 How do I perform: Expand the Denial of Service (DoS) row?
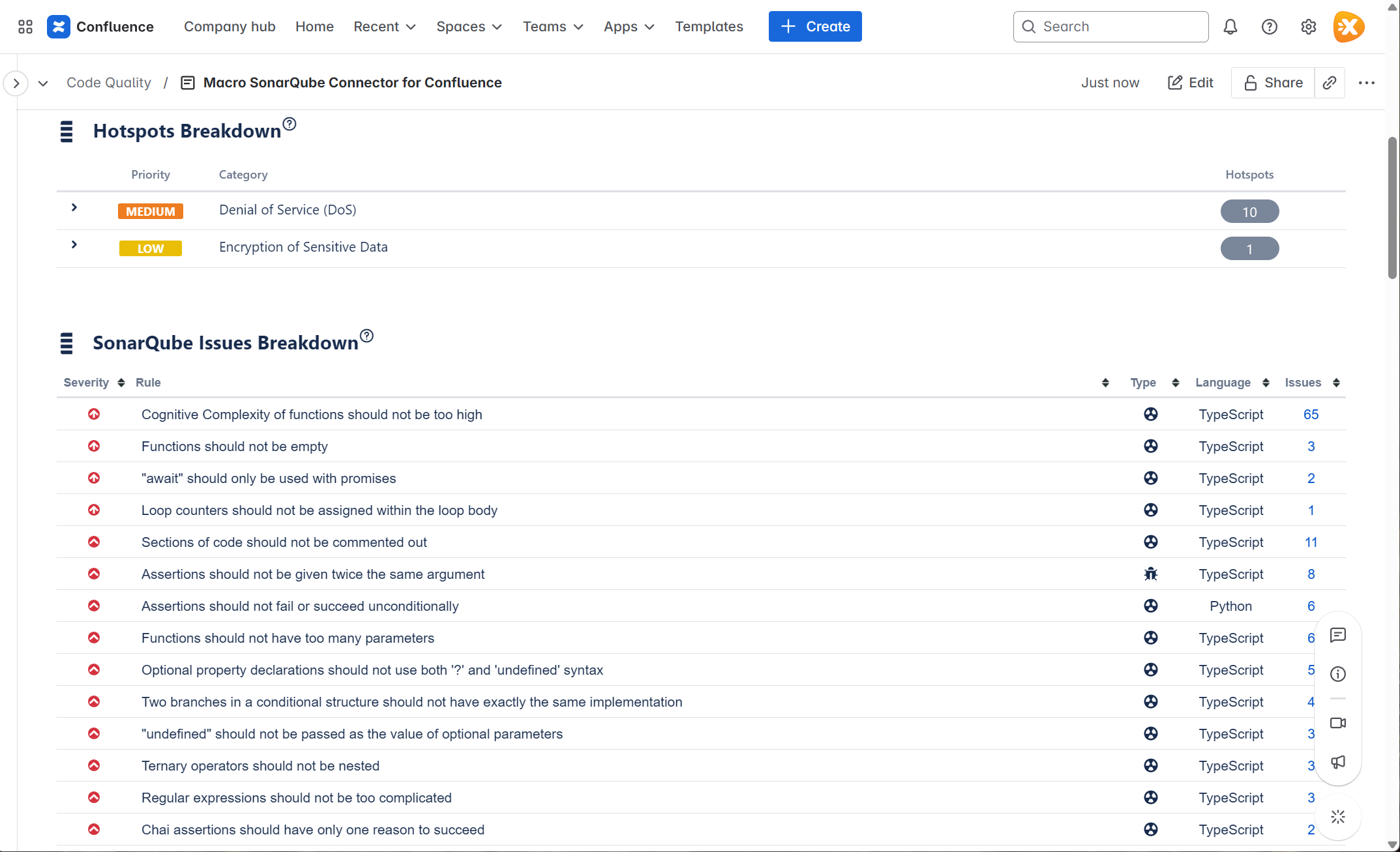pyautogui.click(x=73, y=207)
